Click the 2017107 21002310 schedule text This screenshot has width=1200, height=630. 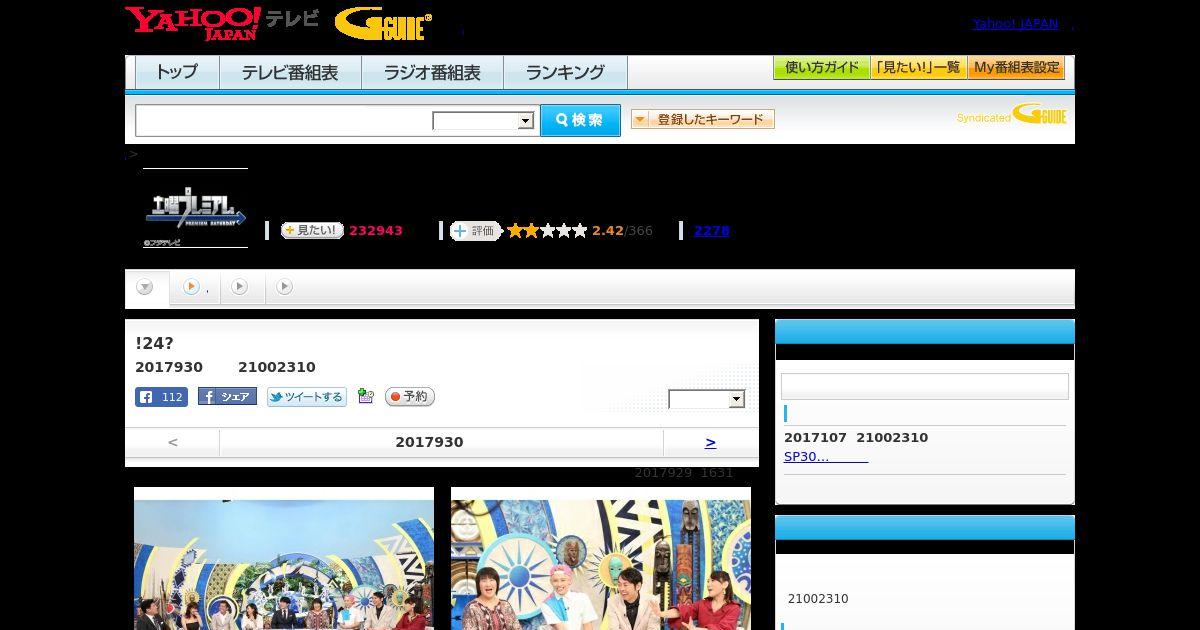pyautogui.click(x=856, y=438)
